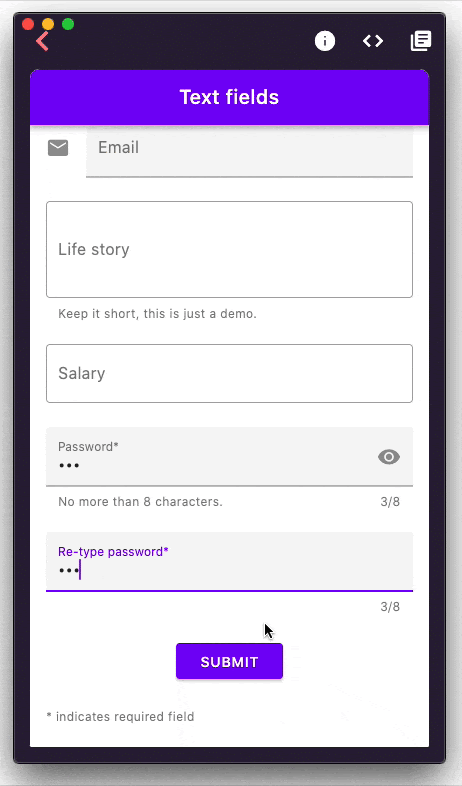
Task: Toggle password visibility with the eye icon
Action: click(x=389, y=457)
